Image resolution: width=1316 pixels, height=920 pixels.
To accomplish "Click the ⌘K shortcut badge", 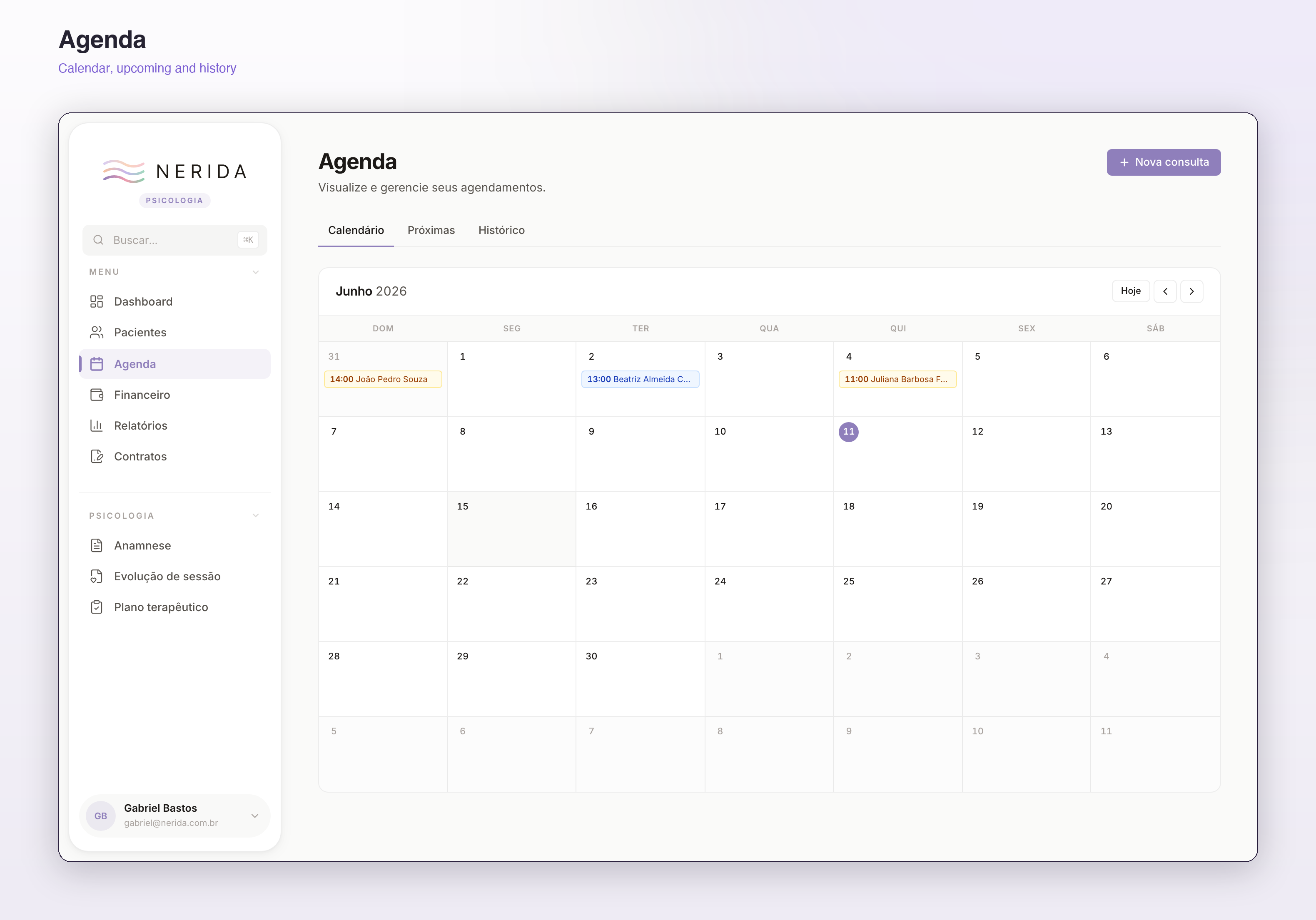I will (x=248, y=240).
